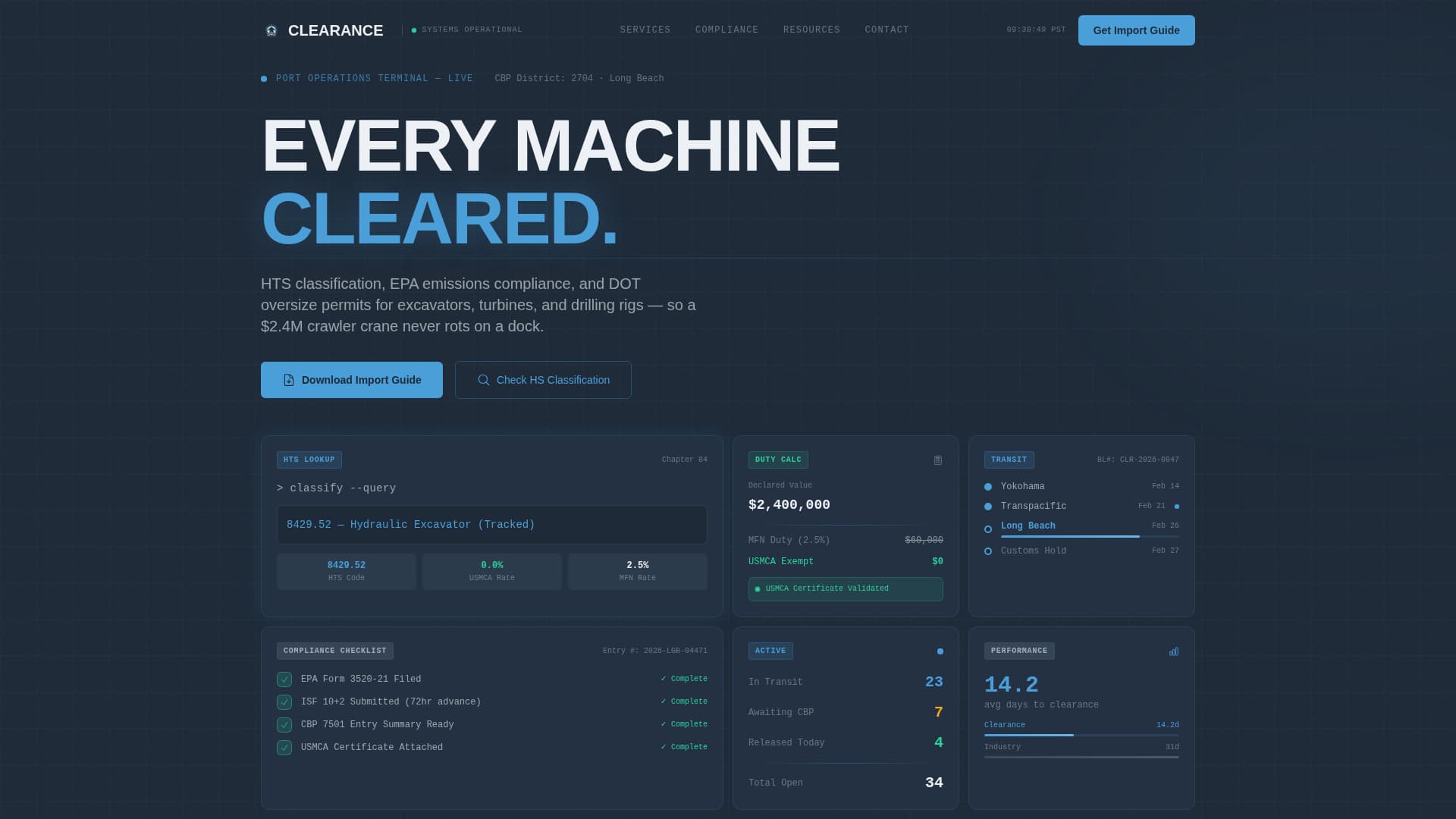Screen dimensions: 1456x819
Task: Uncheck the EPA Form 3520-21 Filed checkbox
Action: tap(284, 679)
